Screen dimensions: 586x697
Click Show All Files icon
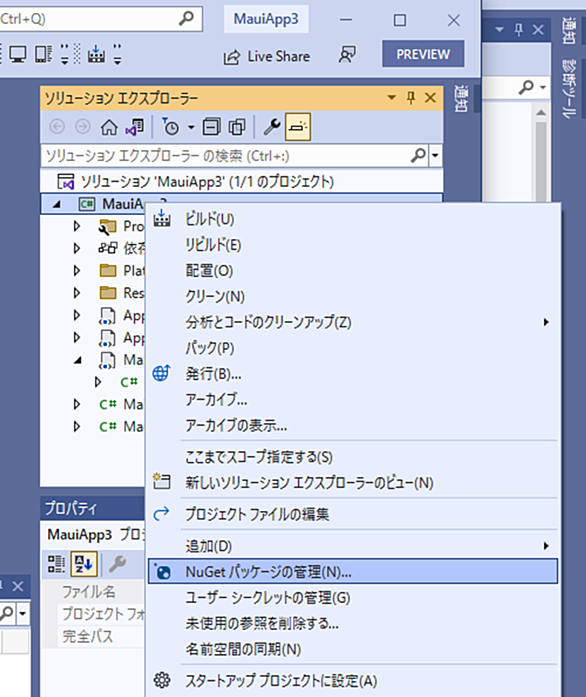237,127
